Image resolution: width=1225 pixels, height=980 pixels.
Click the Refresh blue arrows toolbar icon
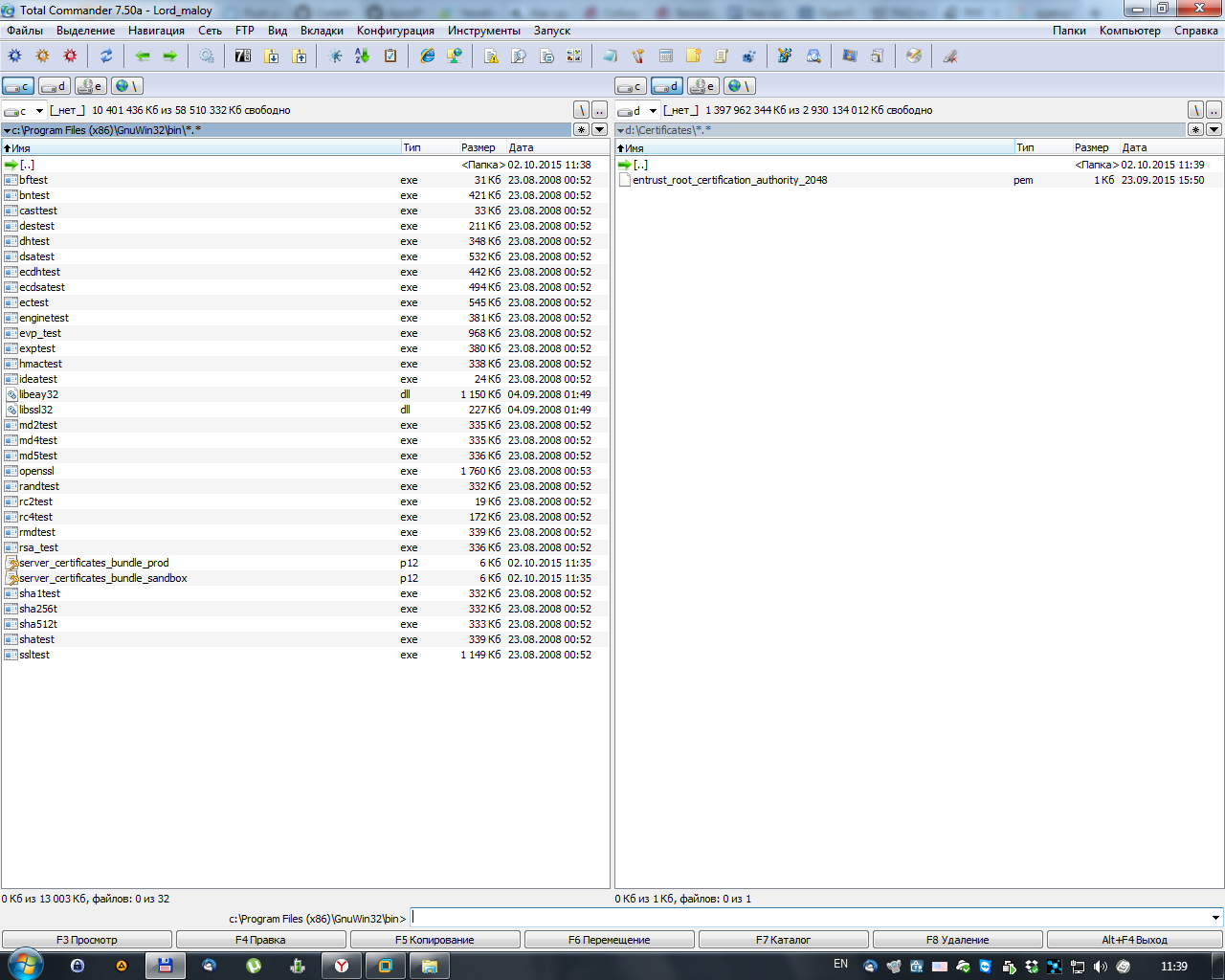click(x=106, y=56)
